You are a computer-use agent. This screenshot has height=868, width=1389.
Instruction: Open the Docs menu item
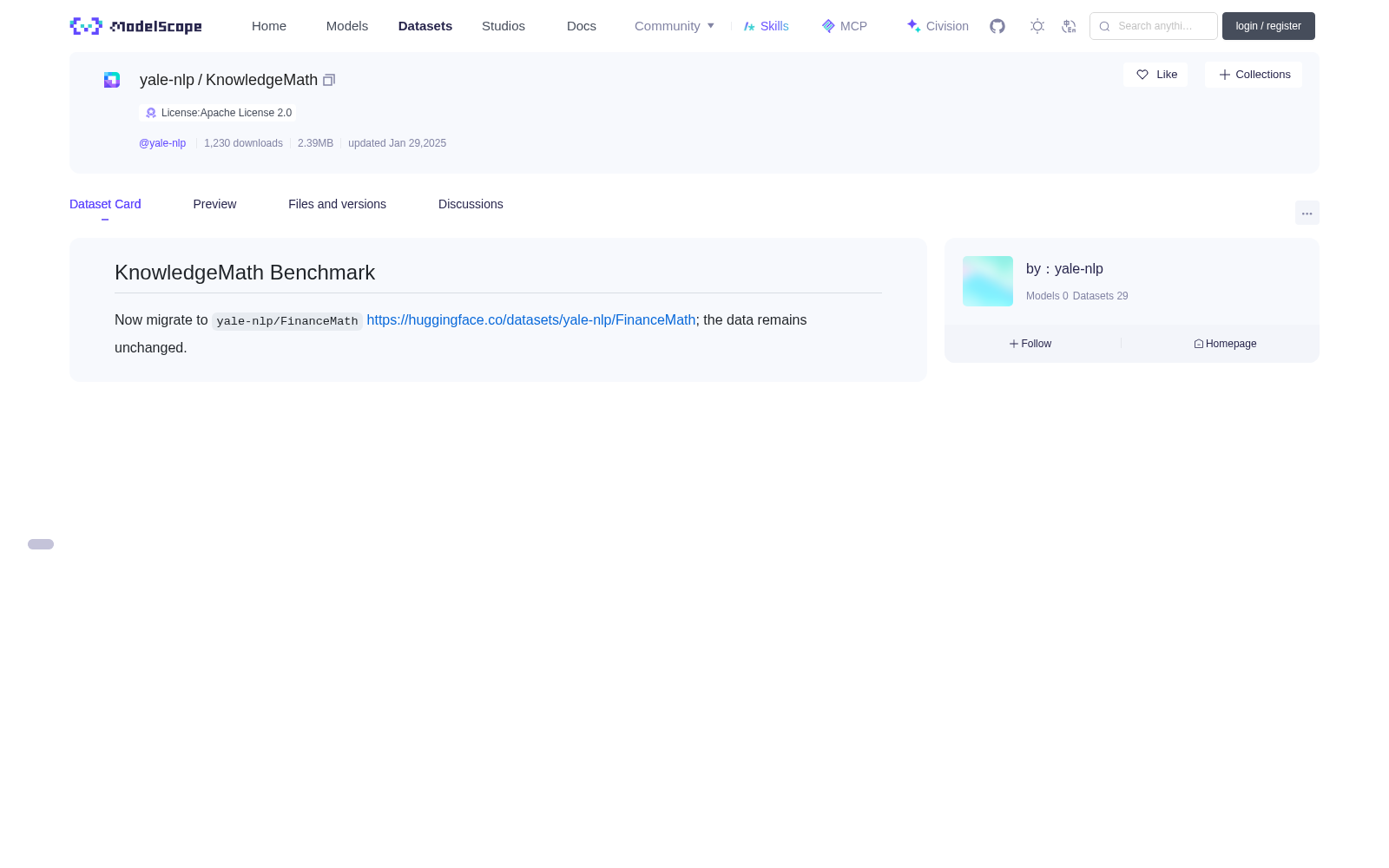[582, 26]
